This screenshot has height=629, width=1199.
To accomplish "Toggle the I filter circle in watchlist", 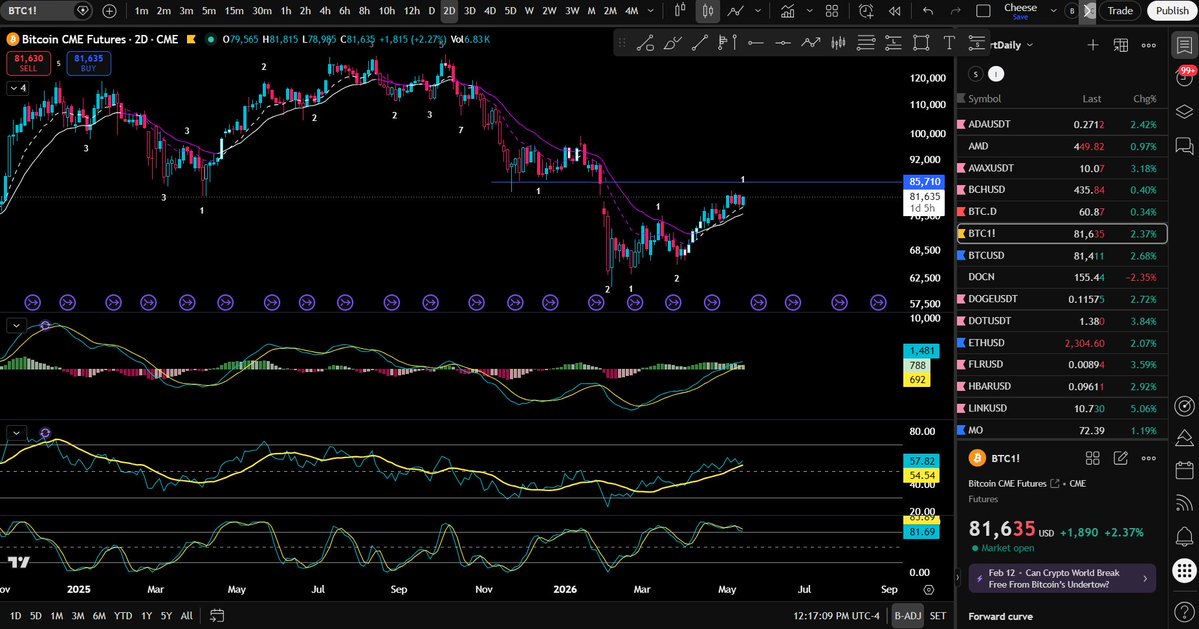I will tap(996, 73).
